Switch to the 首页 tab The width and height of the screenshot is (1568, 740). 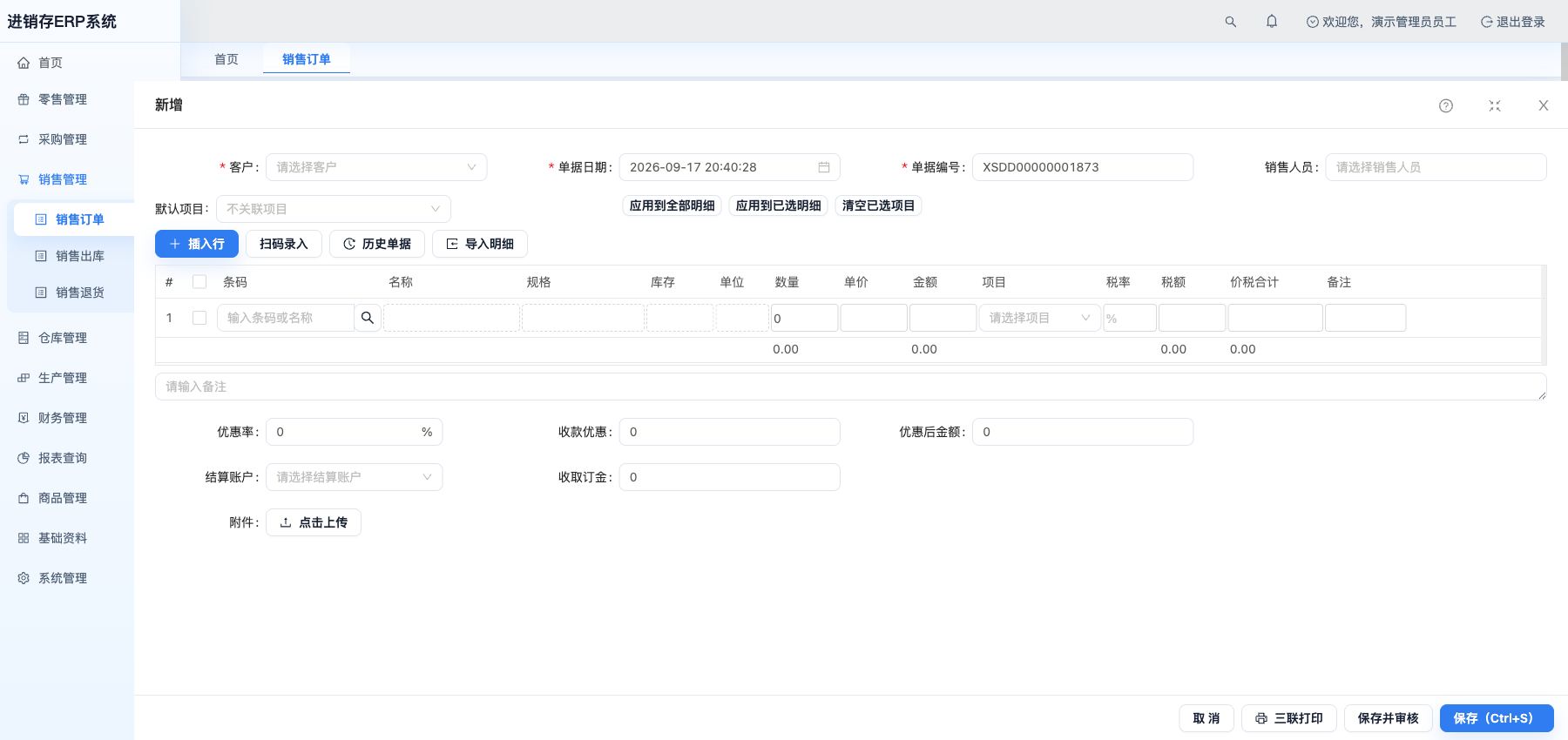point(226,59)
